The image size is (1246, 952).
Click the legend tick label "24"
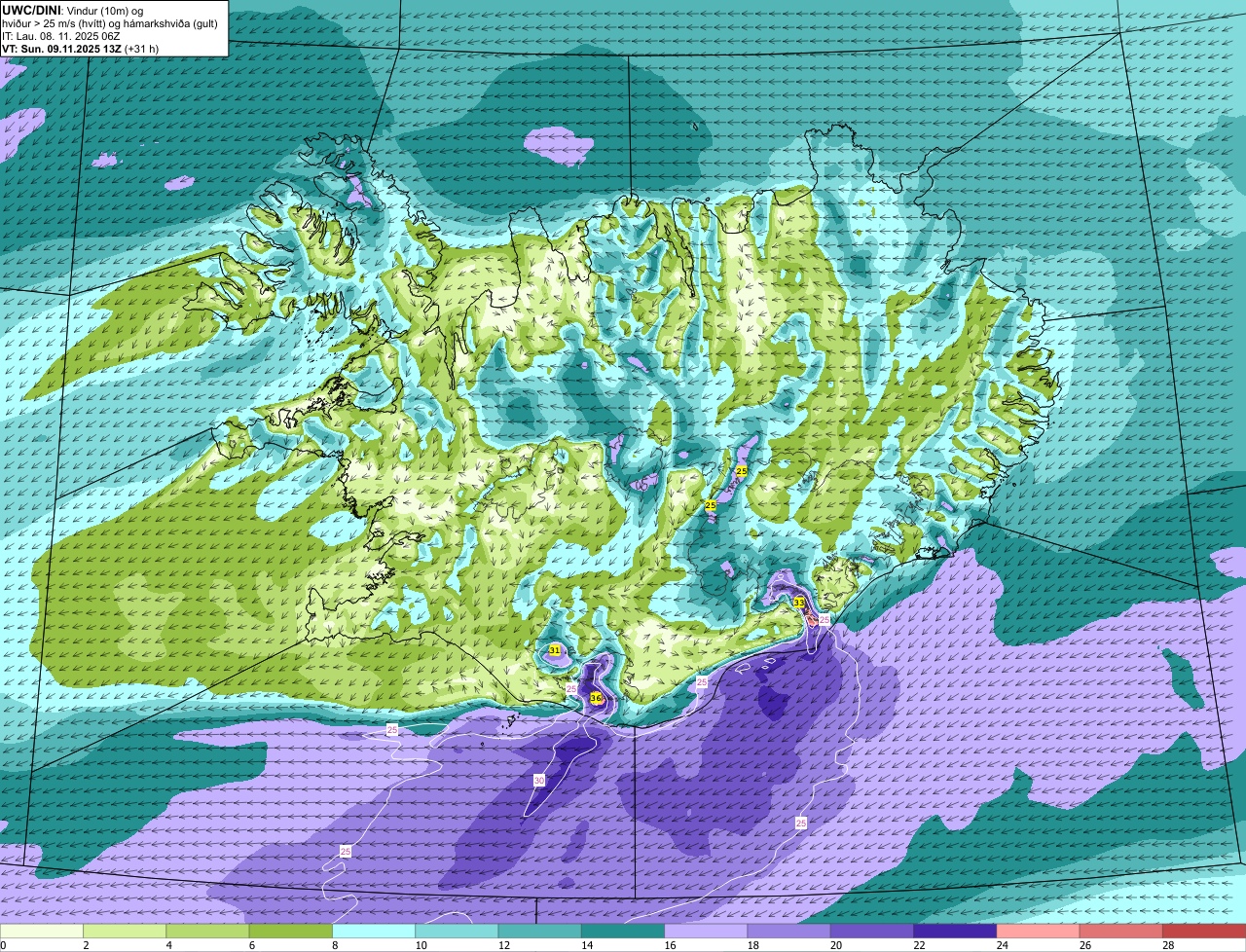click(x=1002, y=945)
